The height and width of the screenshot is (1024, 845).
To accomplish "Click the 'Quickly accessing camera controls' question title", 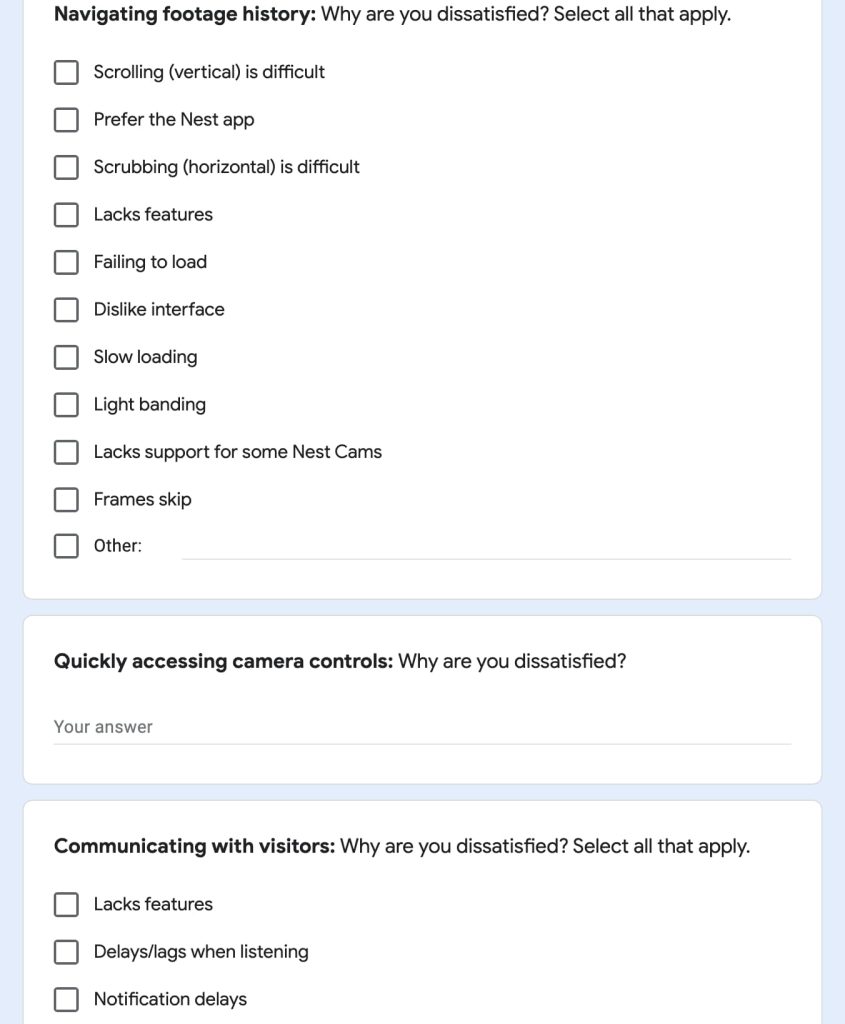I will tap(340, 661).
